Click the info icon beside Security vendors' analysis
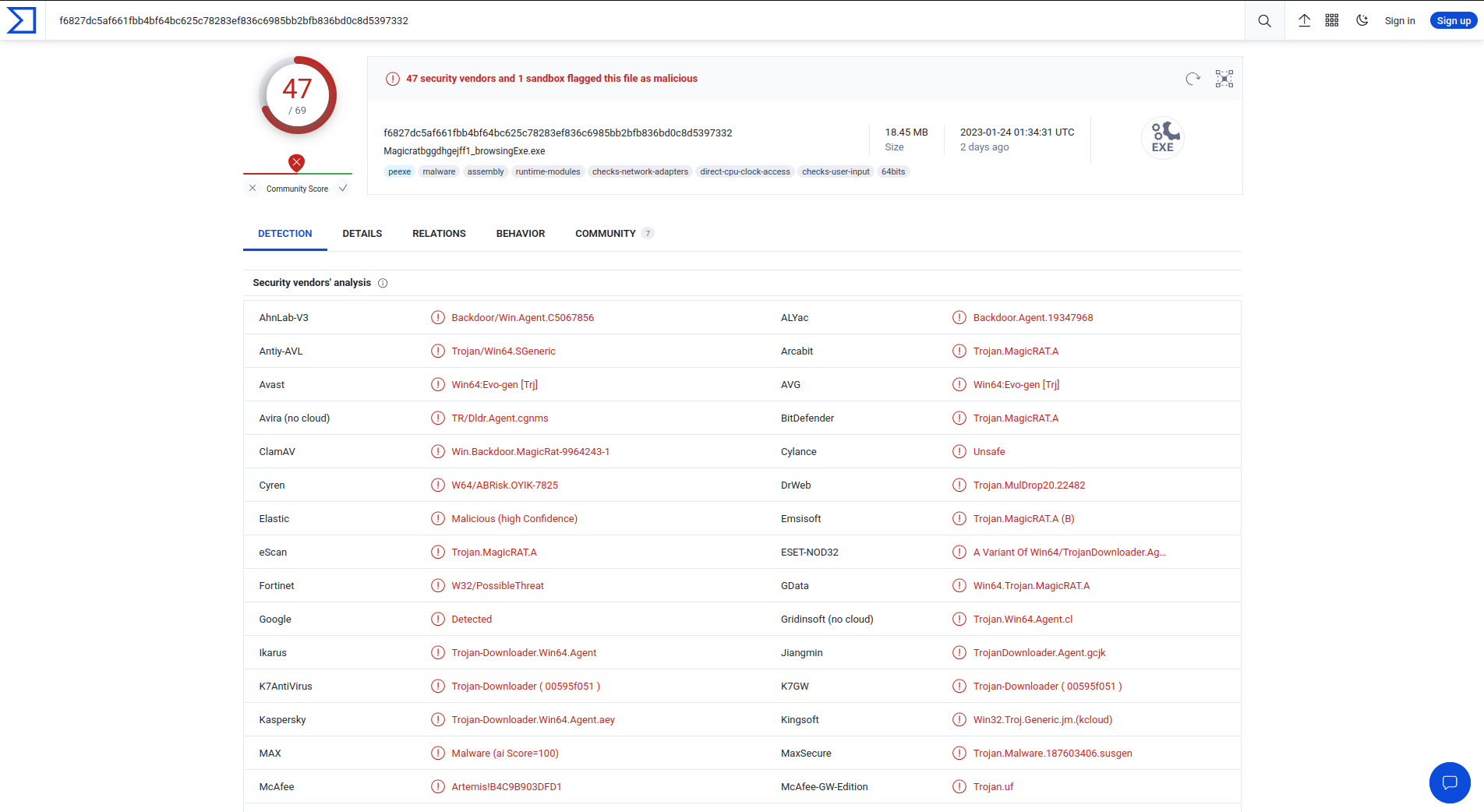 (383, 283)
